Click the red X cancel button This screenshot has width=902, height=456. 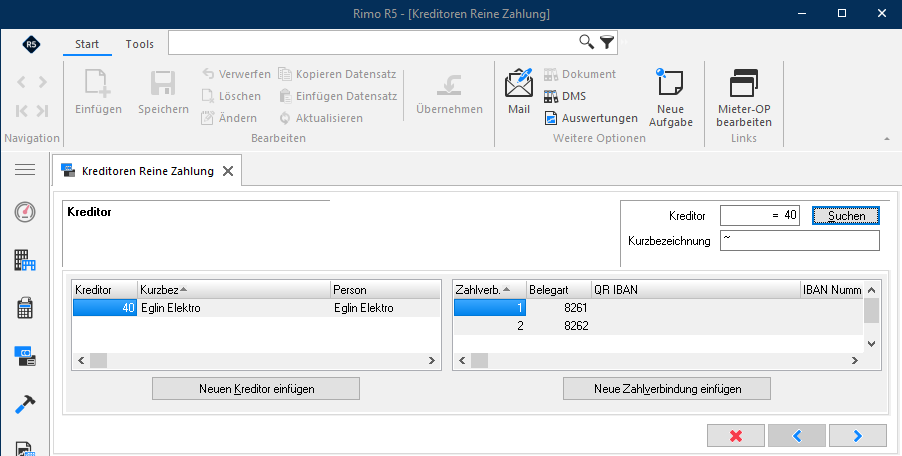pyautogui.click(x=736, y=436)
